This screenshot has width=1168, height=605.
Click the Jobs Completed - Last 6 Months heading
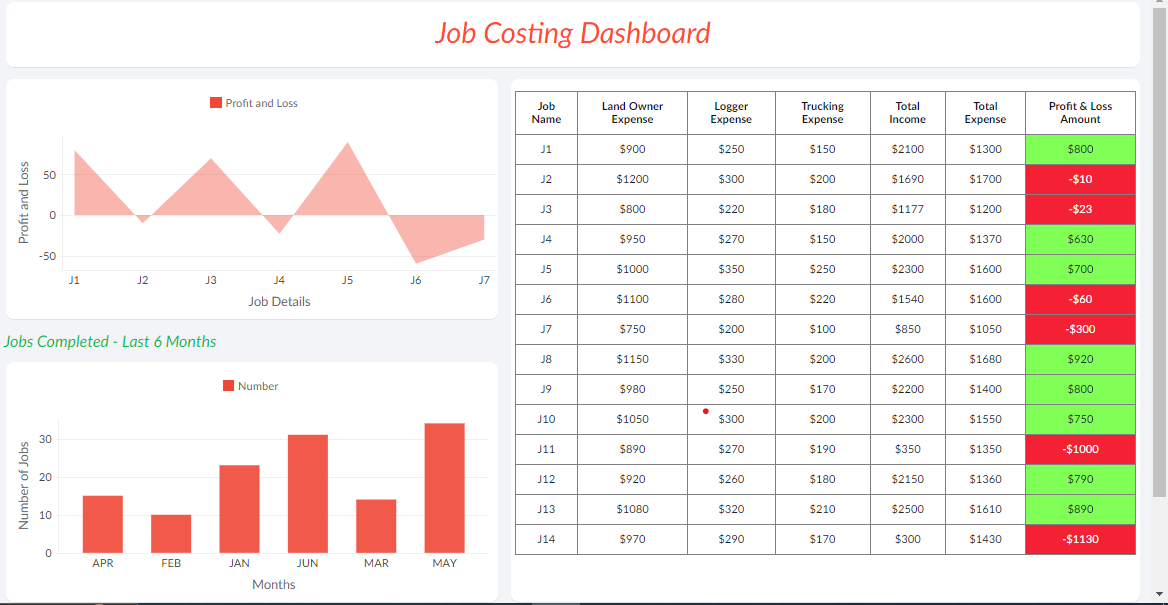coord(110,342)
